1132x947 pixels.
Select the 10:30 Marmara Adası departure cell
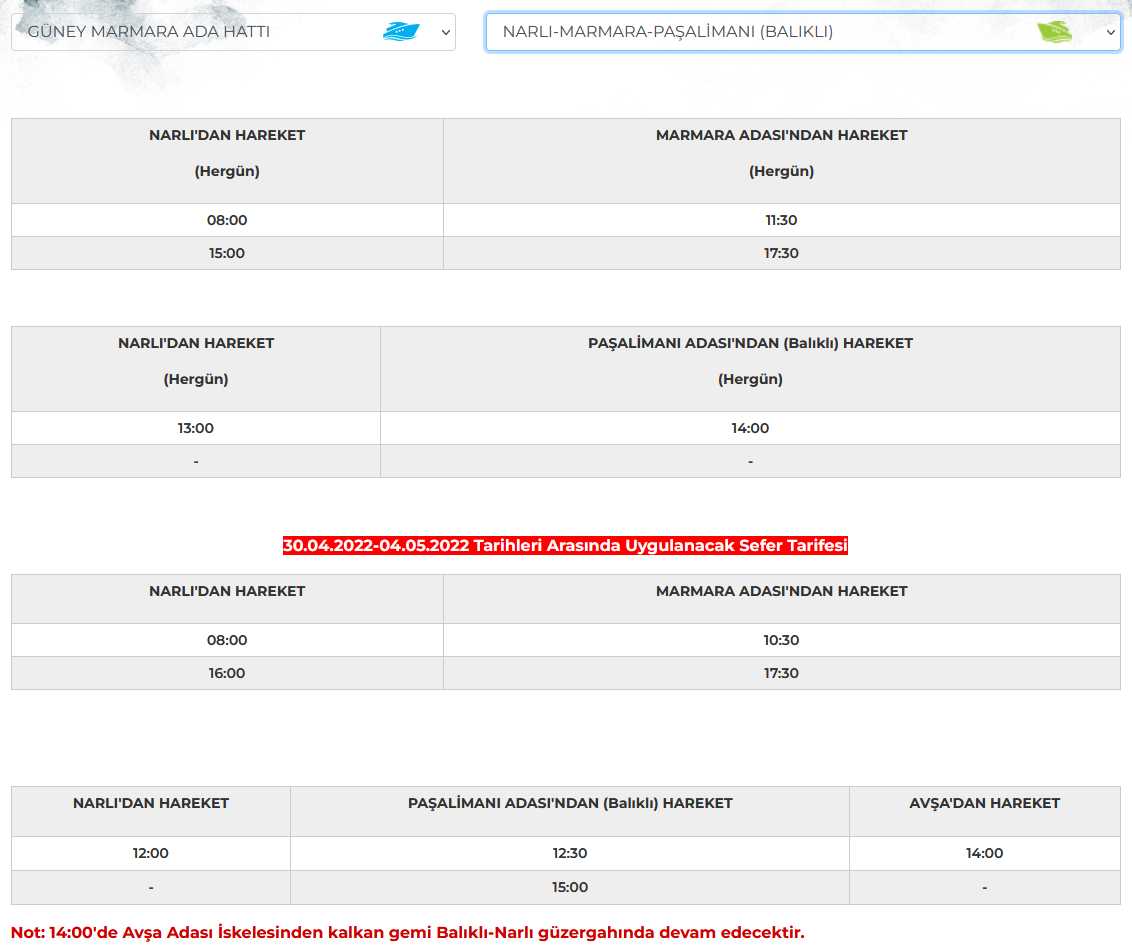tap(781, 640)
